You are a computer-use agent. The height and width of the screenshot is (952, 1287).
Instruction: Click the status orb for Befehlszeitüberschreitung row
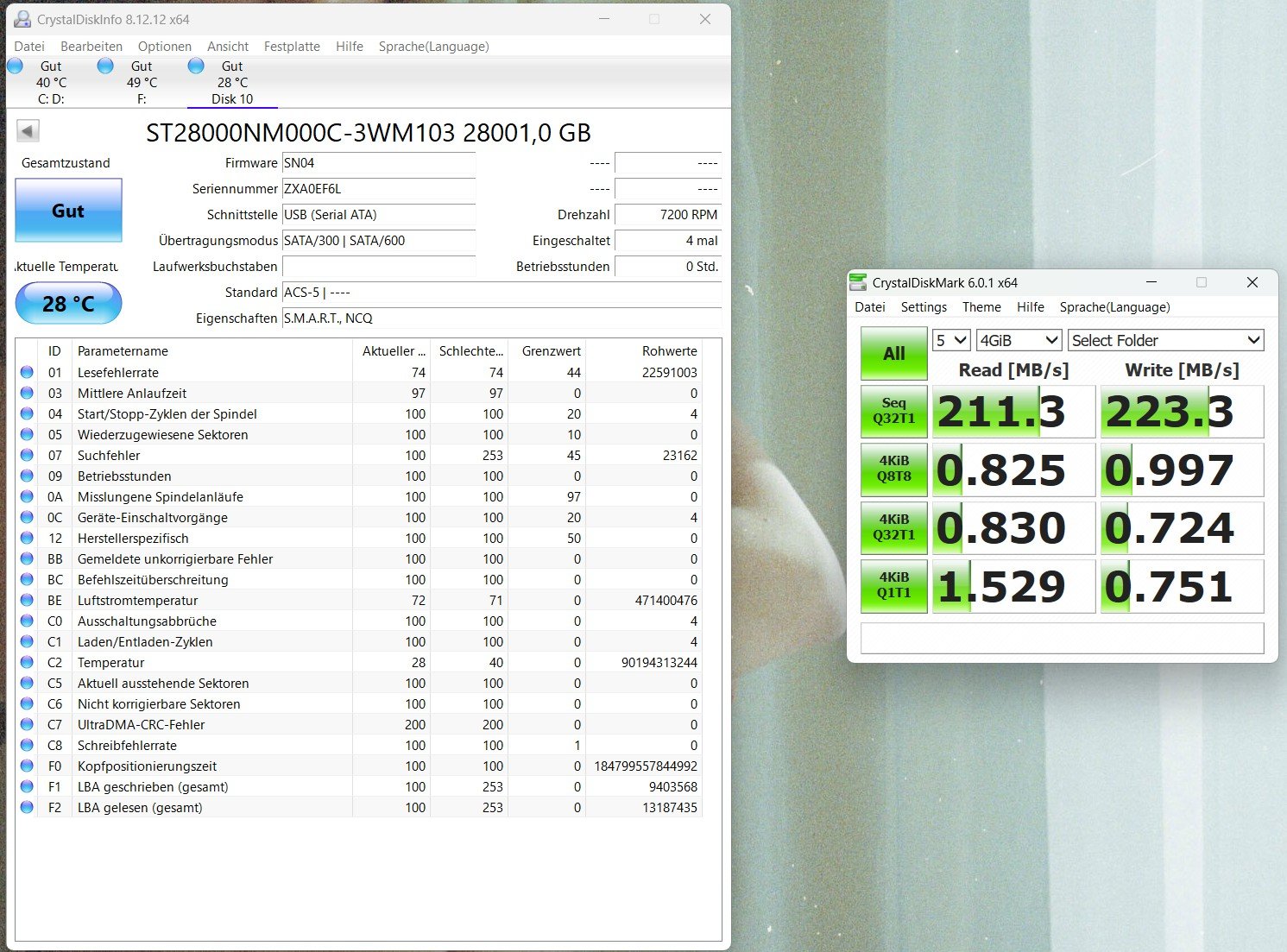[27, 579]
